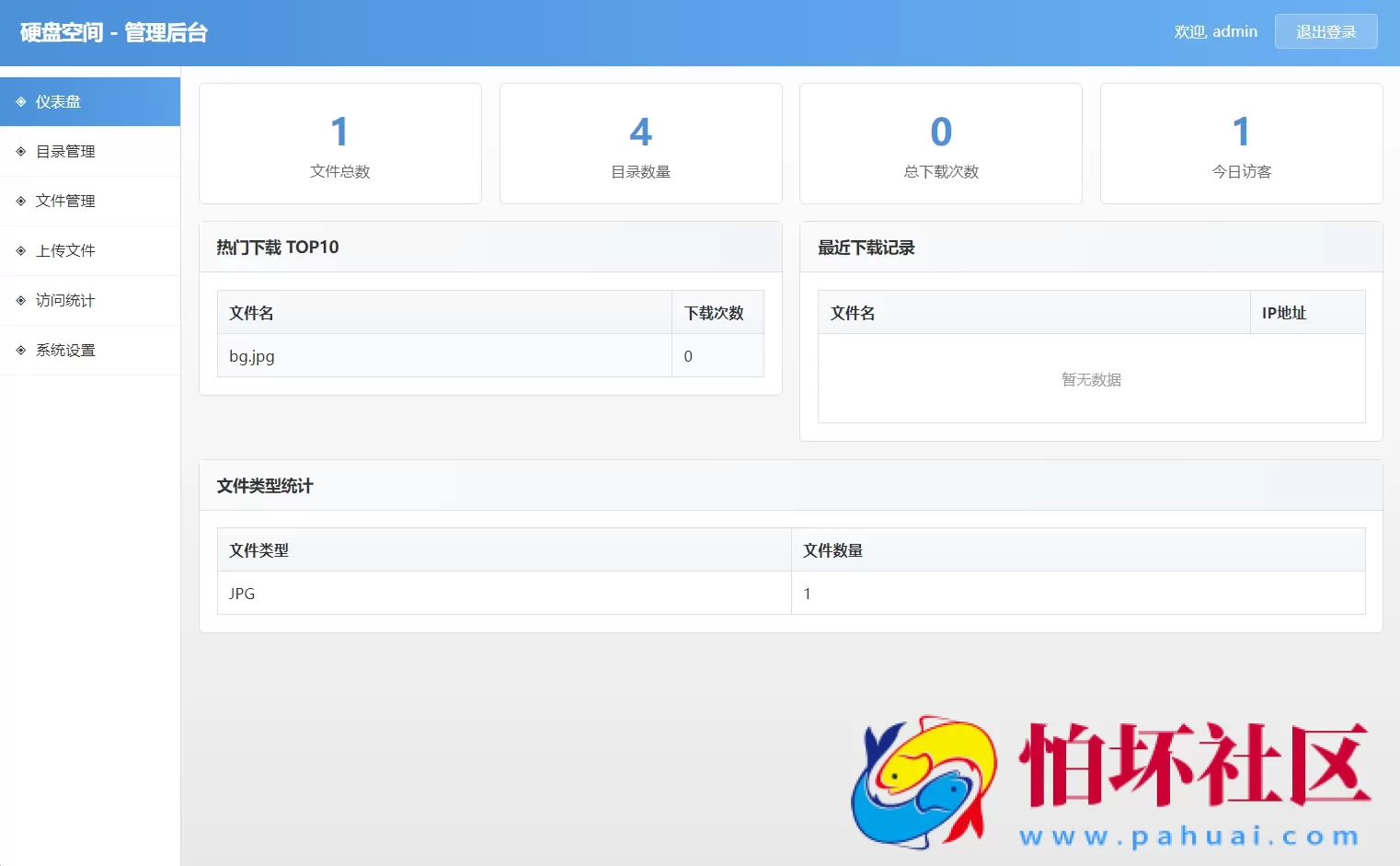Click the 目录数量 statistics card
Image resolution: width=1400 pixels, height=866 pixels.
click(x=640, y=144)
